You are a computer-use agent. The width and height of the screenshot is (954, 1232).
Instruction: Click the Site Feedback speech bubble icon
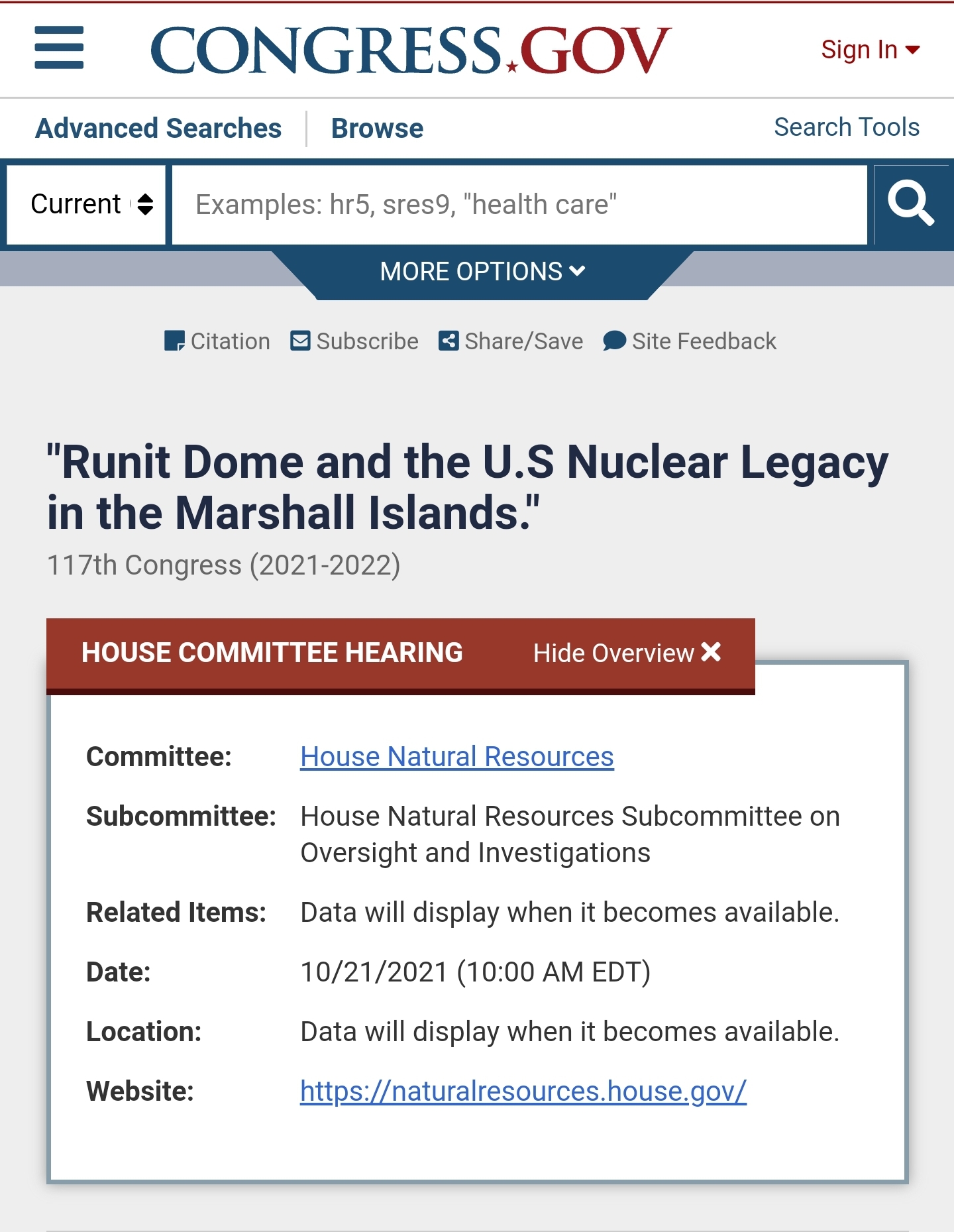coord(614,341)
